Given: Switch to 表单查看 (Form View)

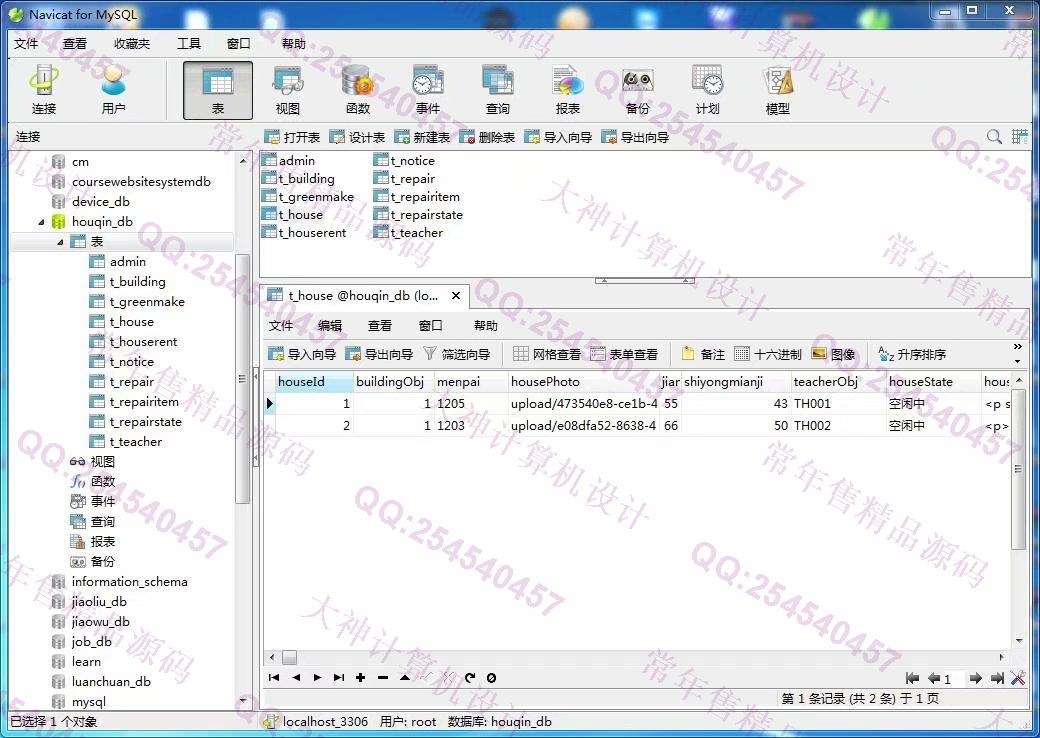Looking at the screenshot, I should 624,354.
